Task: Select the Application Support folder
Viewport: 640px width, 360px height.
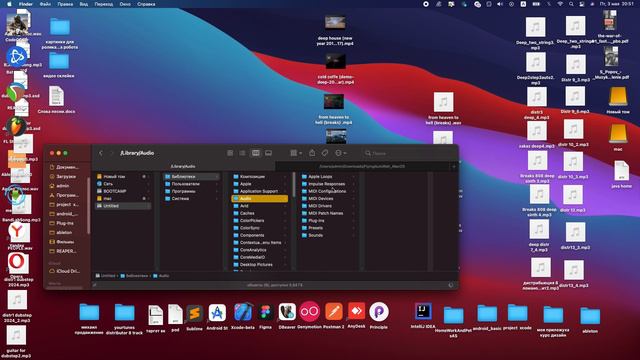Action: point(260,191)
